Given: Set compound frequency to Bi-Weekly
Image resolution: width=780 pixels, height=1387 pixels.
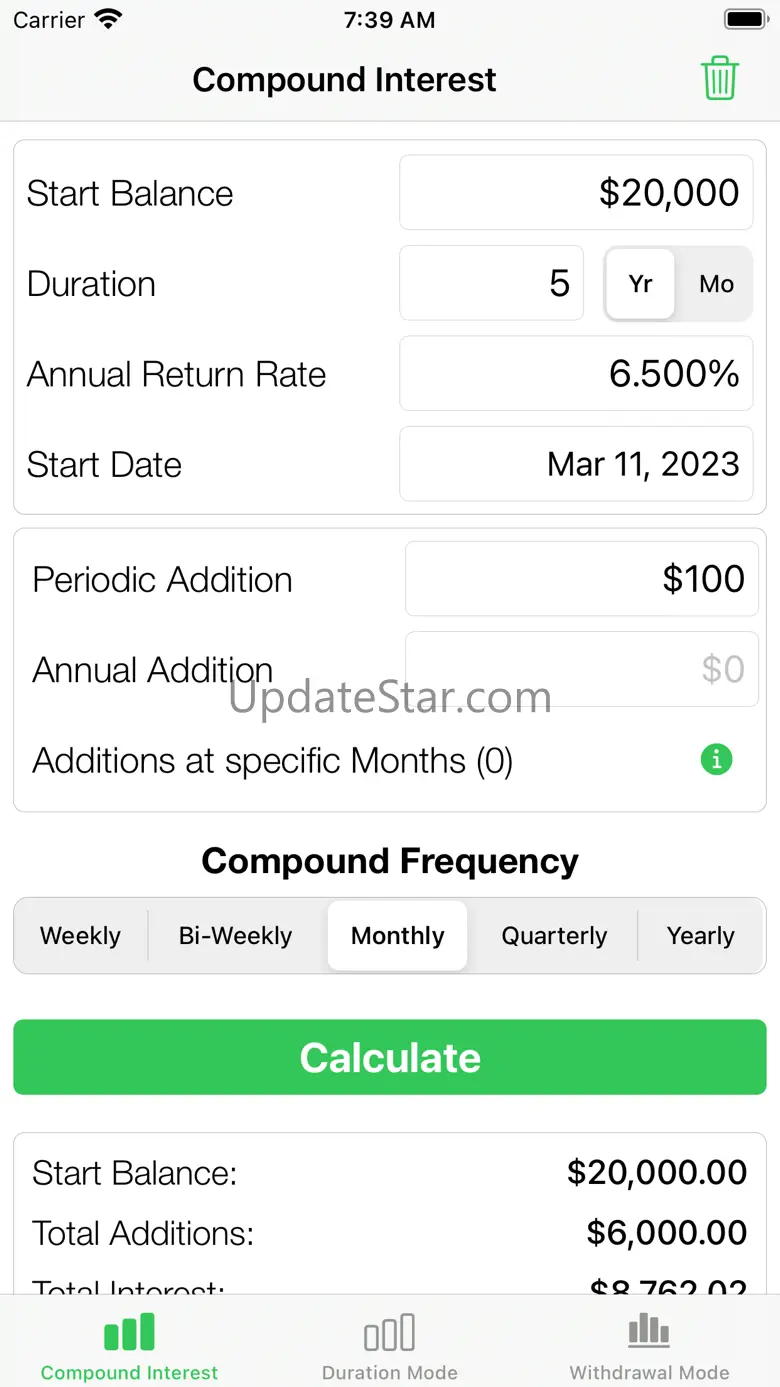Looking at the screenshot, I should [x=235, y=936].
